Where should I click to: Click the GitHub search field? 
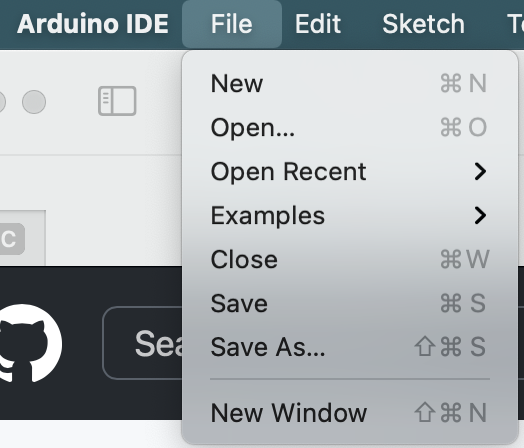[144, 343]
